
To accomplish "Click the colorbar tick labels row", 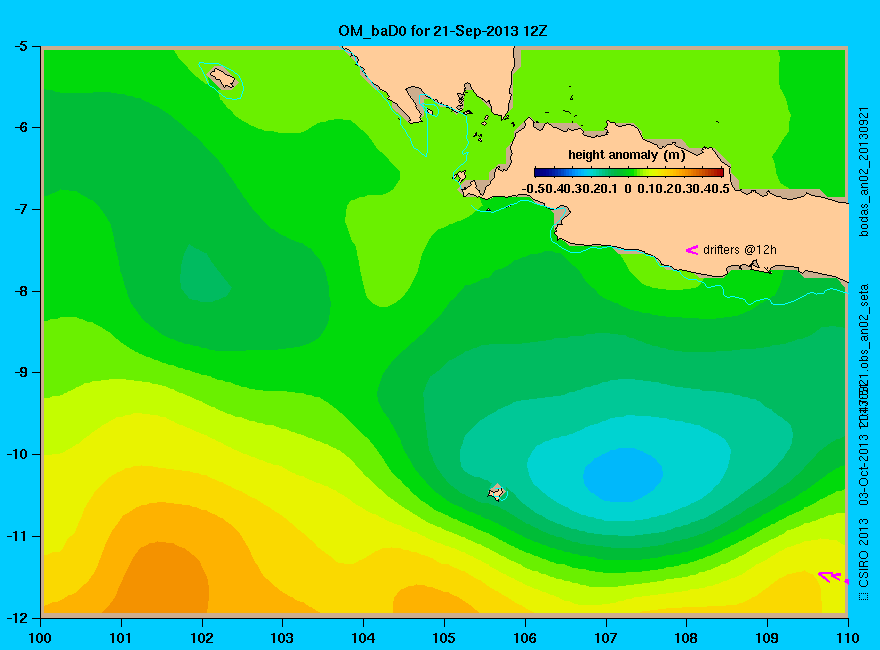I will point(626,189).
